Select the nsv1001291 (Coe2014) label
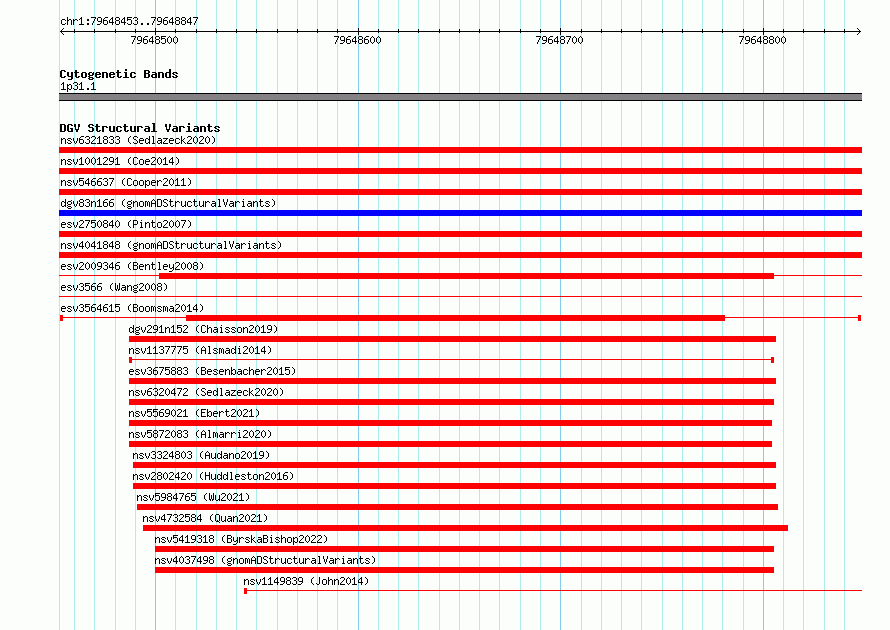 [120, 161]
